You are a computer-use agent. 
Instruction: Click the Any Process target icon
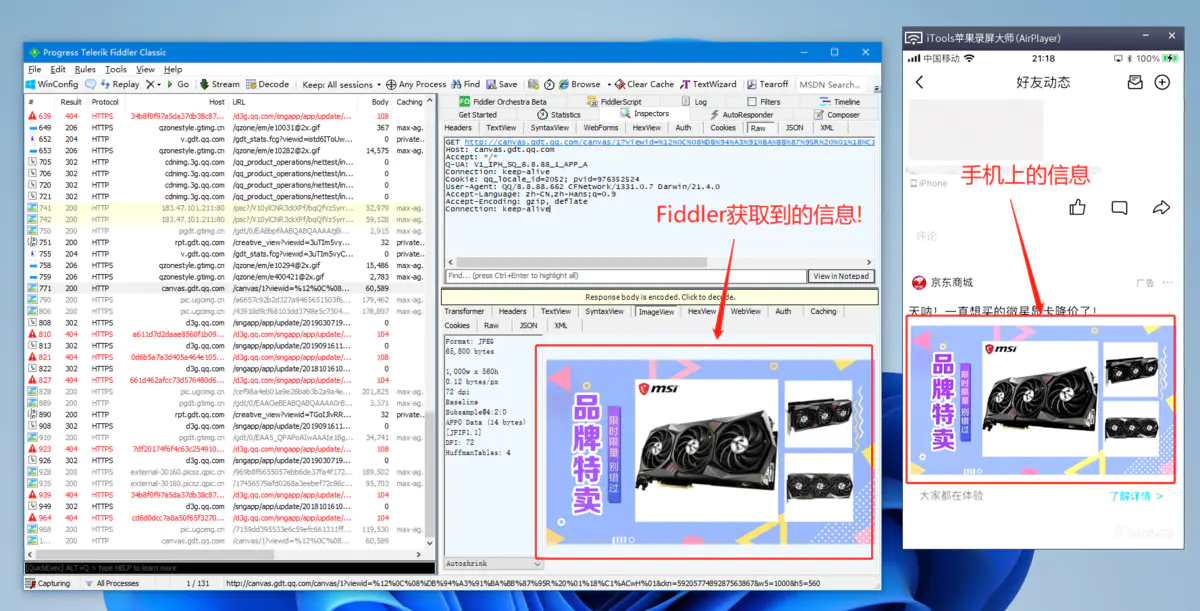coord(392,85)
